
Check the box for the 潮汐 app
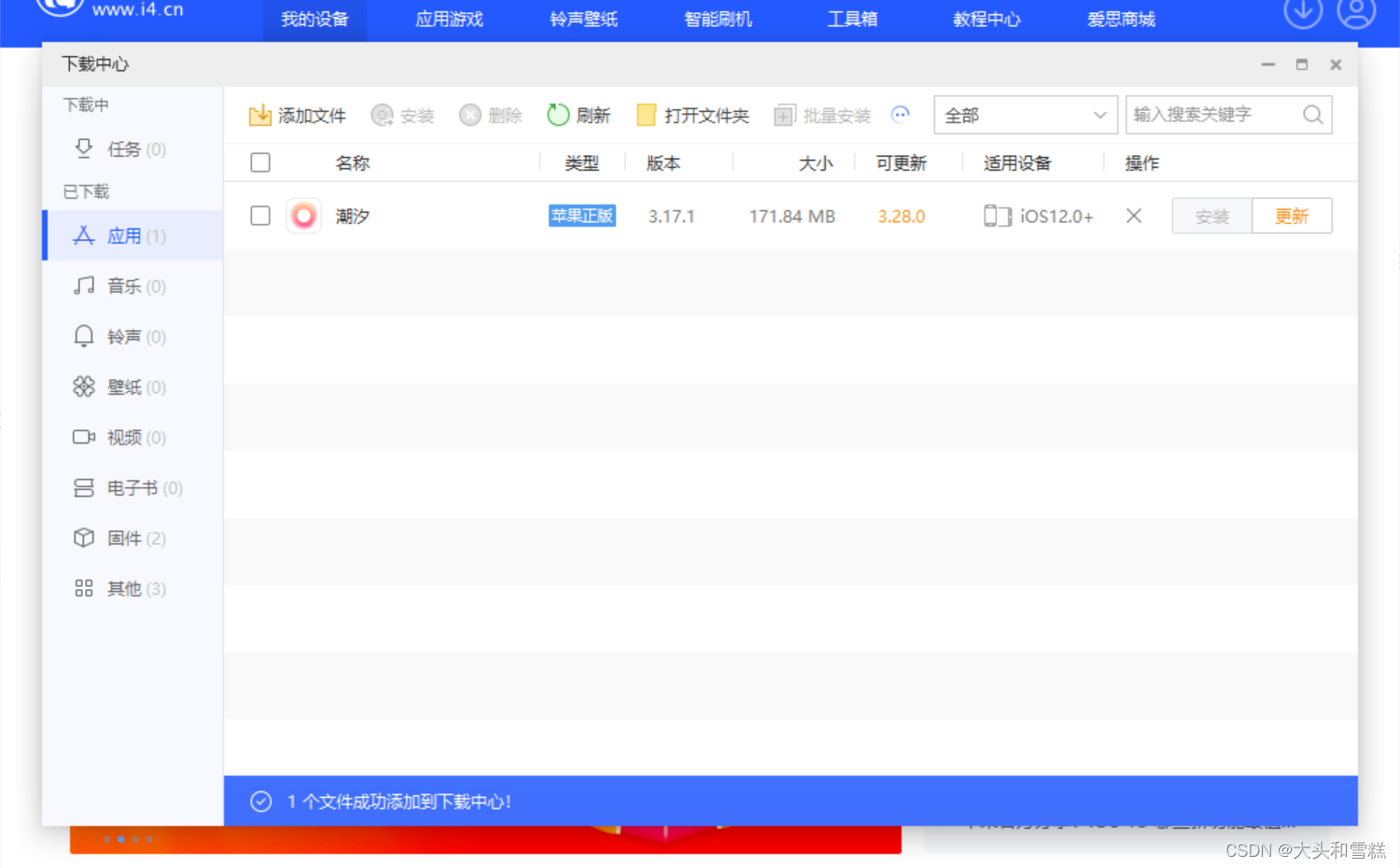(260, 217)
